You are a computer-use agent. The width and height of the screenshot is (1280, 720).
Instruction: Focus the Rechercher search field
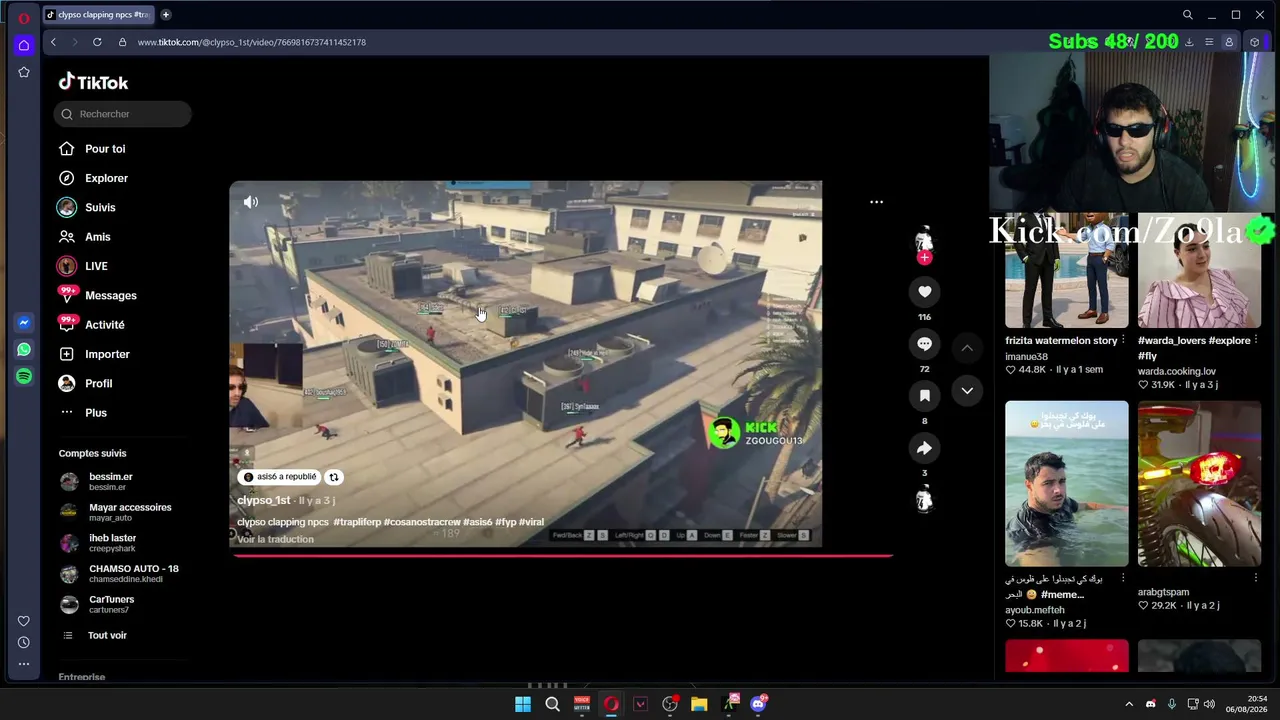pos(123,114)
